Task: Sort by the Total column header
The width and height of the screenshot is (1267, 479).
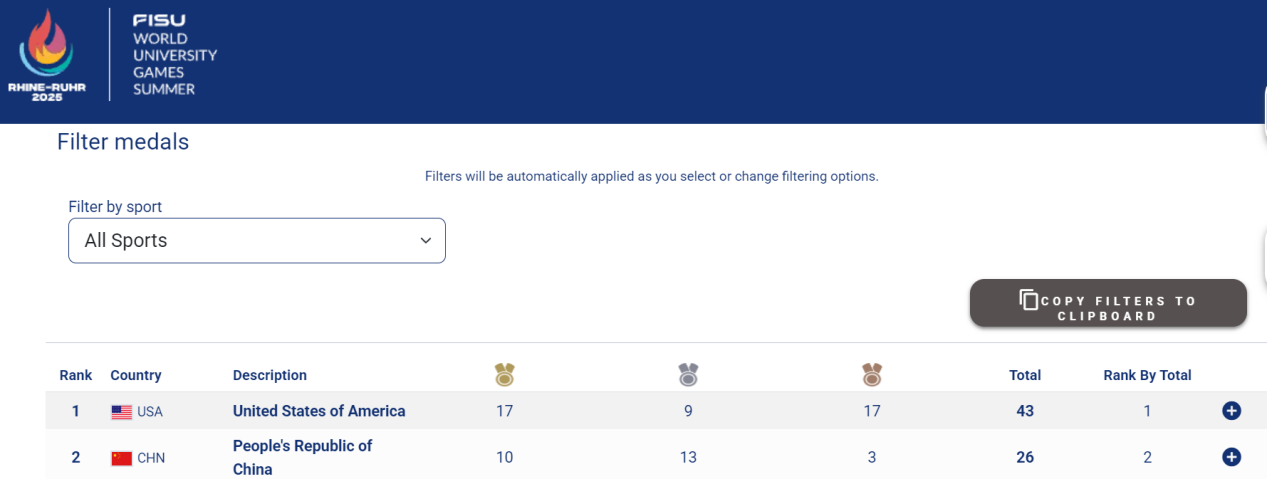Action: (1025, 375)
